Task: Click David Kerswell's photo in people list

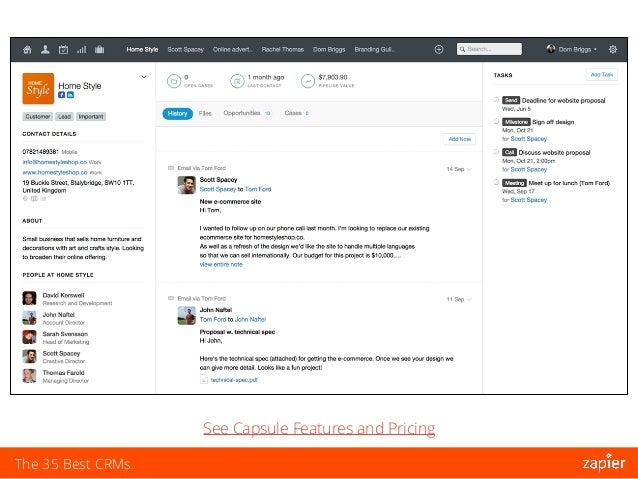Action: (29, 298)
